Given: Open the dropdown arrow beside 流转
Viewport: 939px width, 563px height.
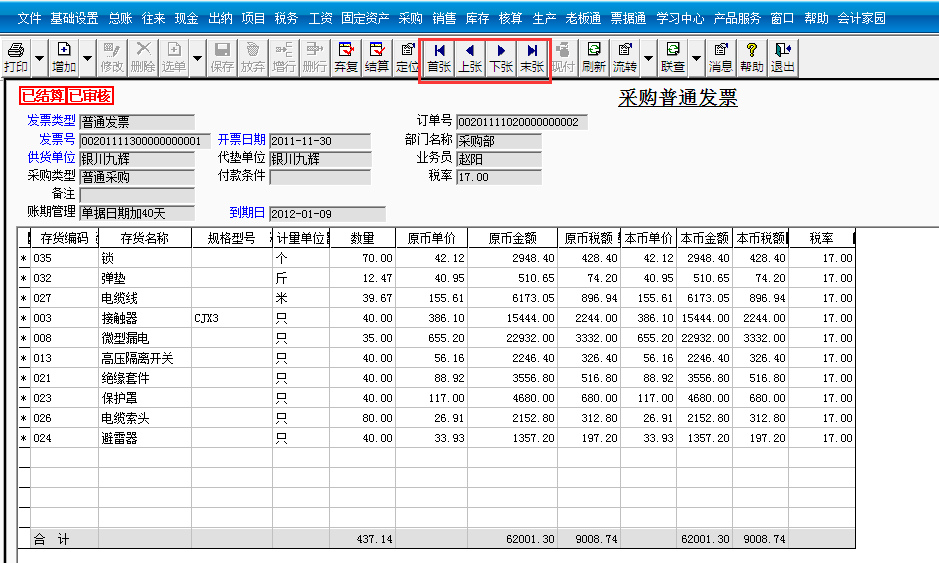Looking at the screenshot, I should tap(649, 59).
